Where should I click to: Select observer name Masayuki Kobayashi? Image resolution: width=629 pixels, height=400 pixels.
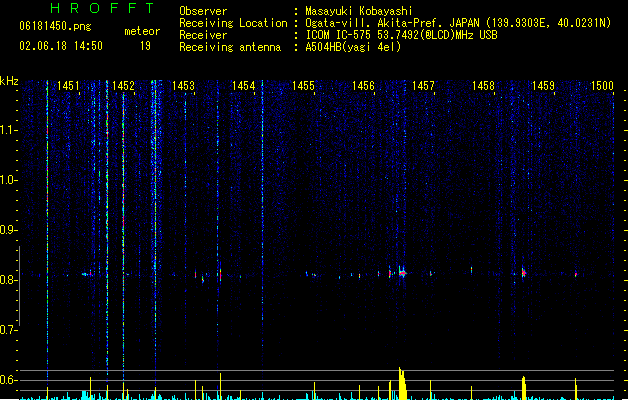[x=359, y=11]
